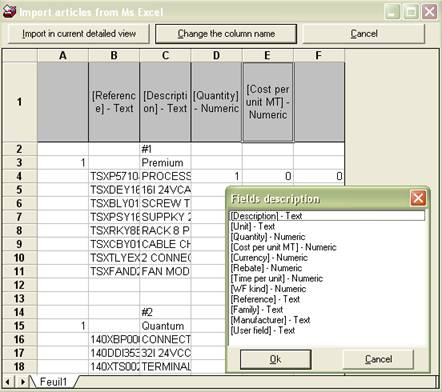Select [Reference] - Text in fields list
This screenshot has width=442, height=392.
(327, 299)
